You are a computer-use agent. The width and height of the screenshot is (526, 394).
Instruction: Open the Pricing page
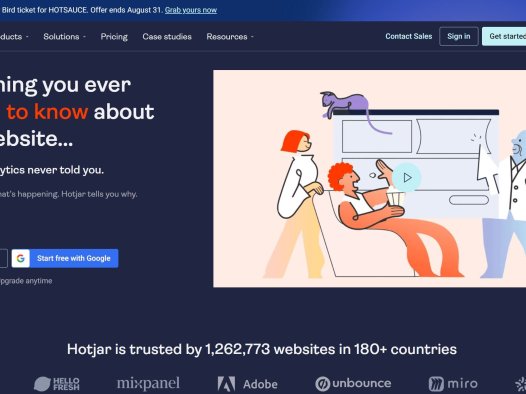(x=114, y=37)
